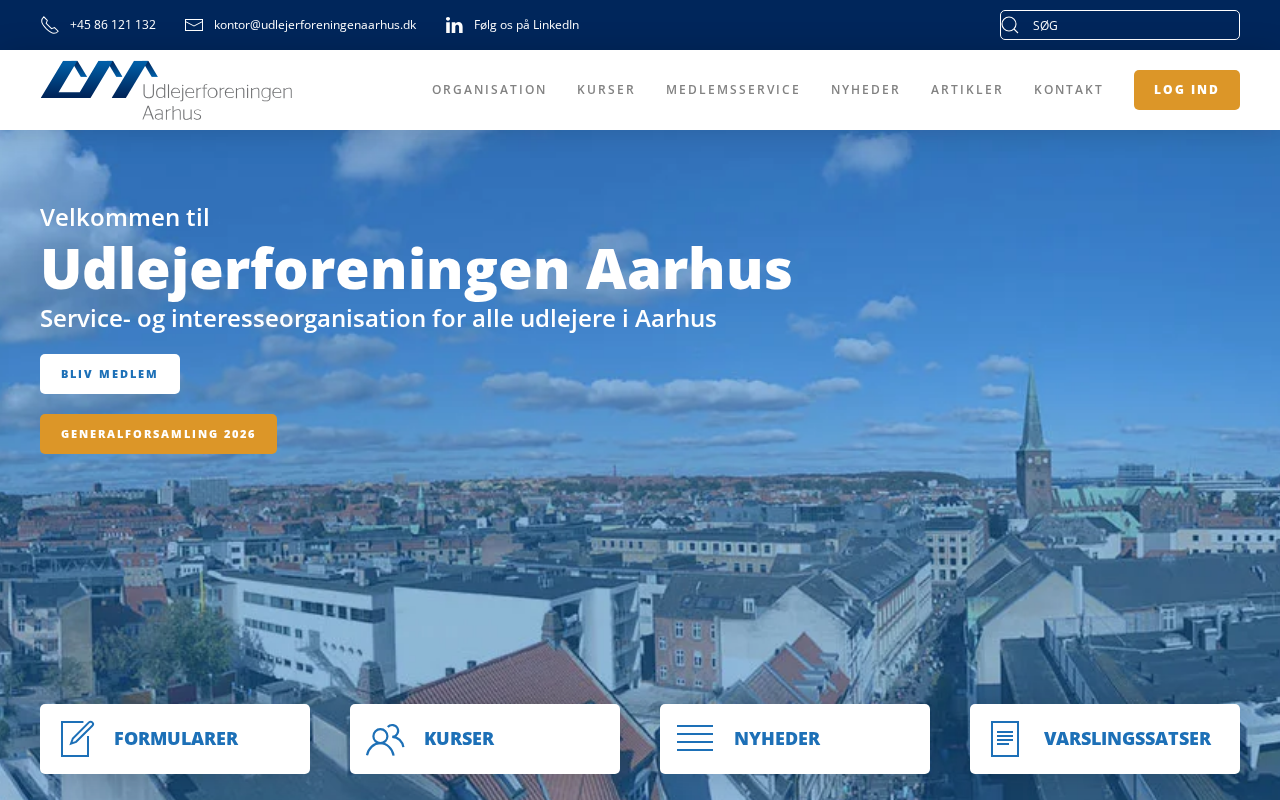The image size is (1280, 800).
Task: Open the Medlemsservice menu
Action: (x=733, y=90)
